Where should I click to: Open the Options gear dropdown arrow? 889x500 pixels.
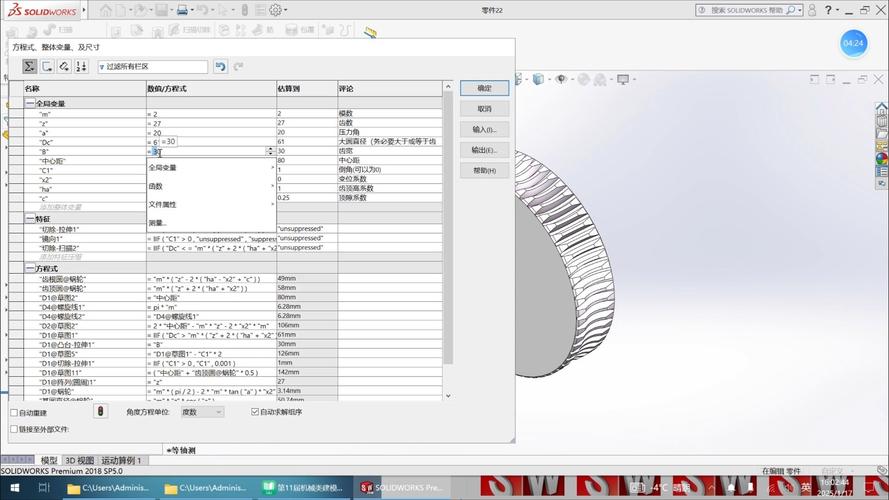tap(285, 10)
